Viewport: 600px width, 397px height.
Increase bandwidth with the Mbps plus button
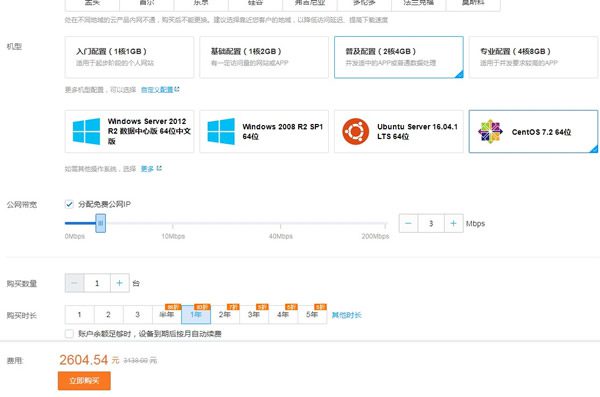[453, 224]
